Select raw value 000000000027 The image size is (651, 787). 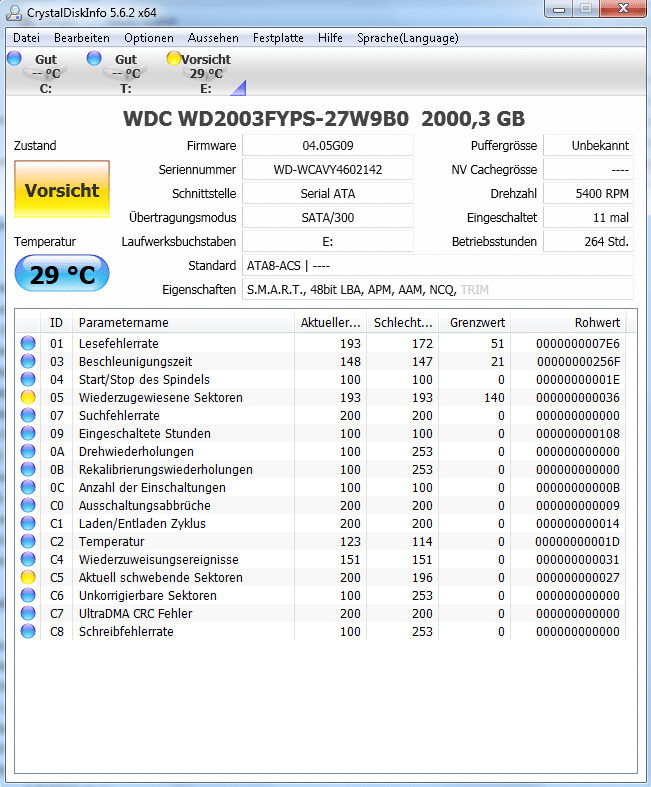tap(578, 578)
